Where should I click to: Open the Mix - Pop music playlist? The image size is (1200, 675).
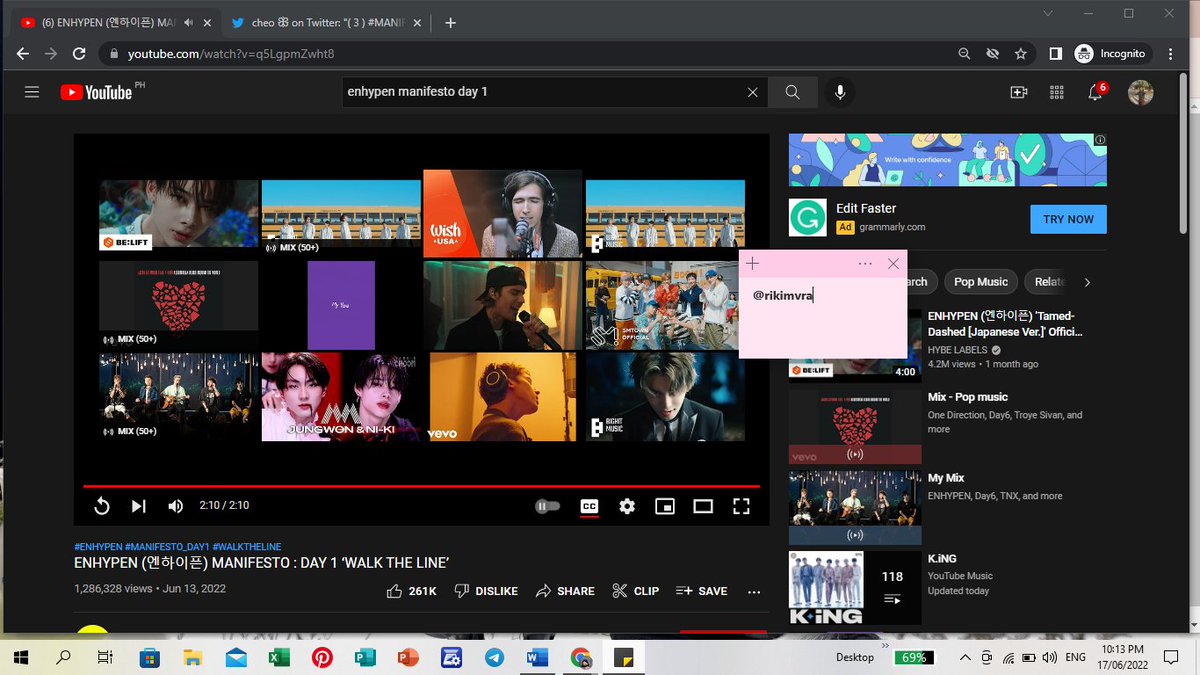coord(968,397)
